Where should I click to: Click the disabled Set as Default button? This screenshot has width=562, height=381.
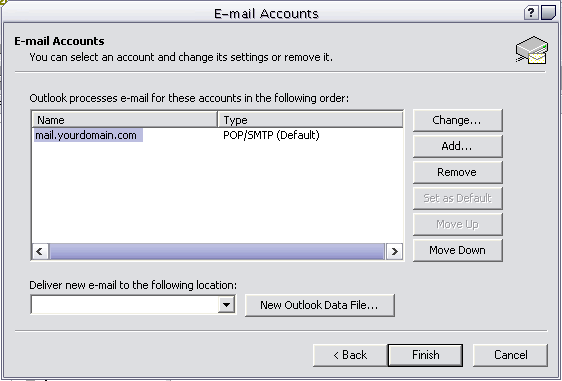[458, 198]
